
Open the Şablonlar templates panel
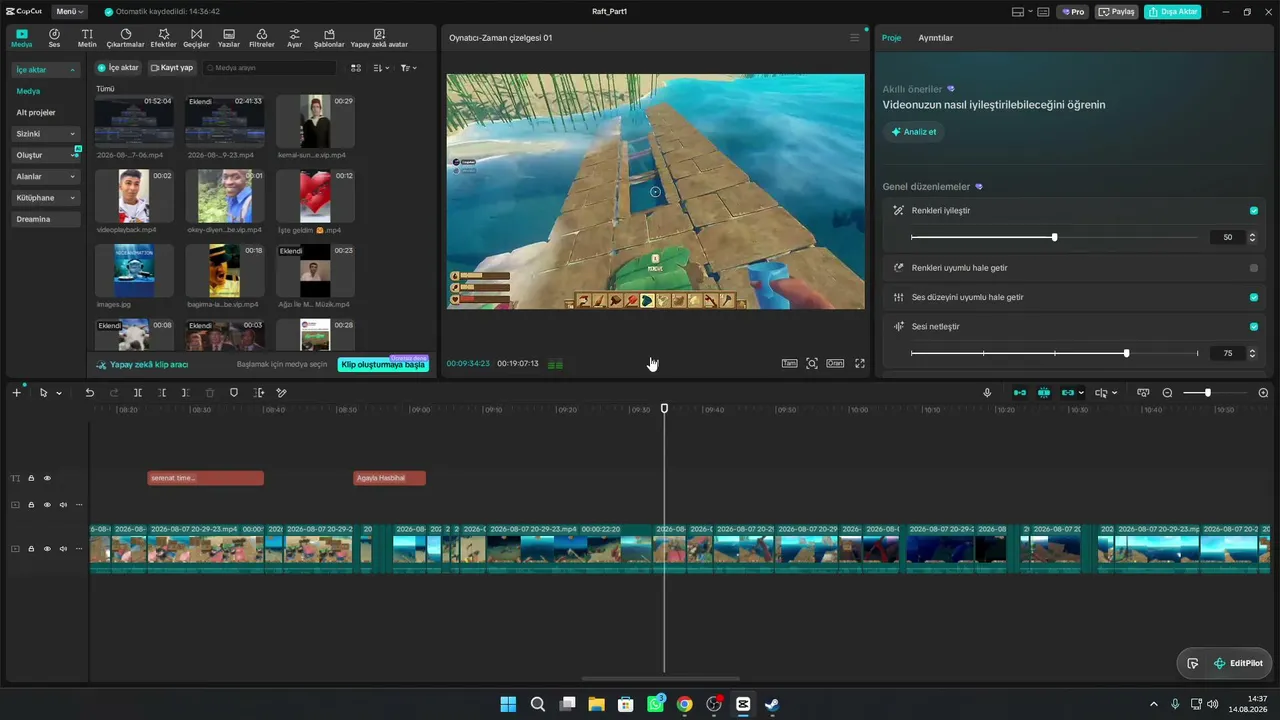pos(329,38)
